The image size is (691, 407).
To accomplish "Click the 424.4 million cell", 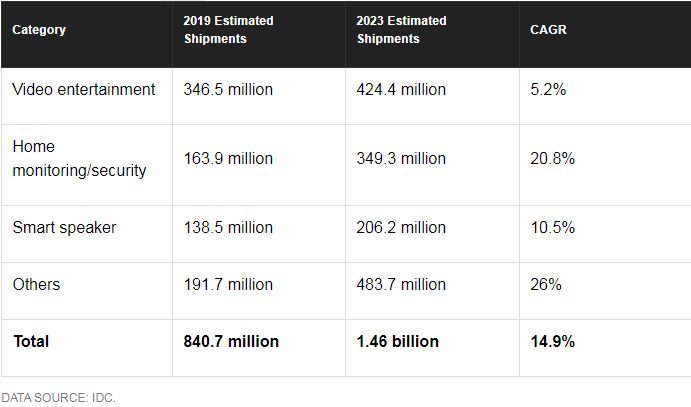I will 401,90.
